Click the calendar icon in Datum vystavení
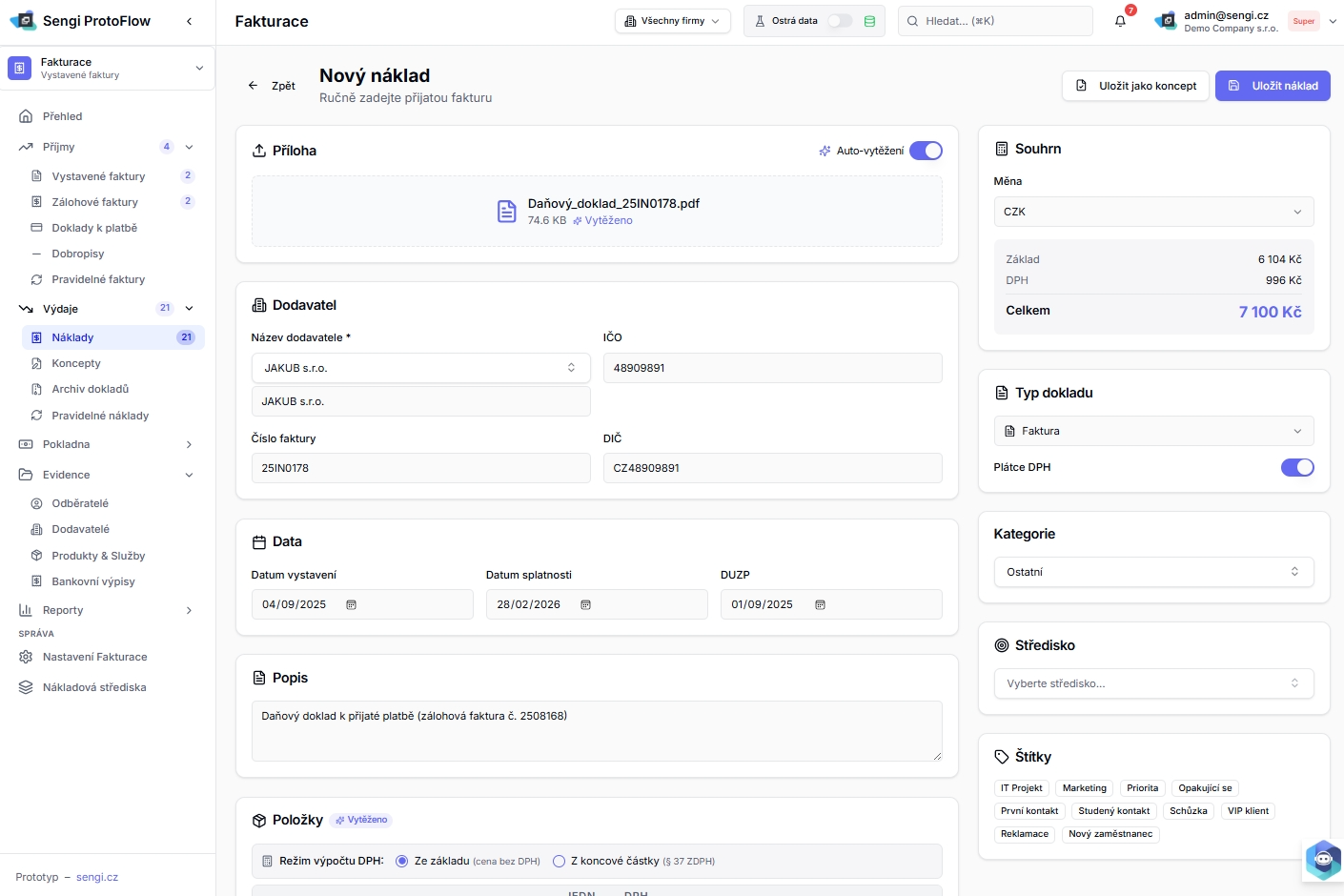This screenshot has height=896, width=1344. click(x=351, y=605)
